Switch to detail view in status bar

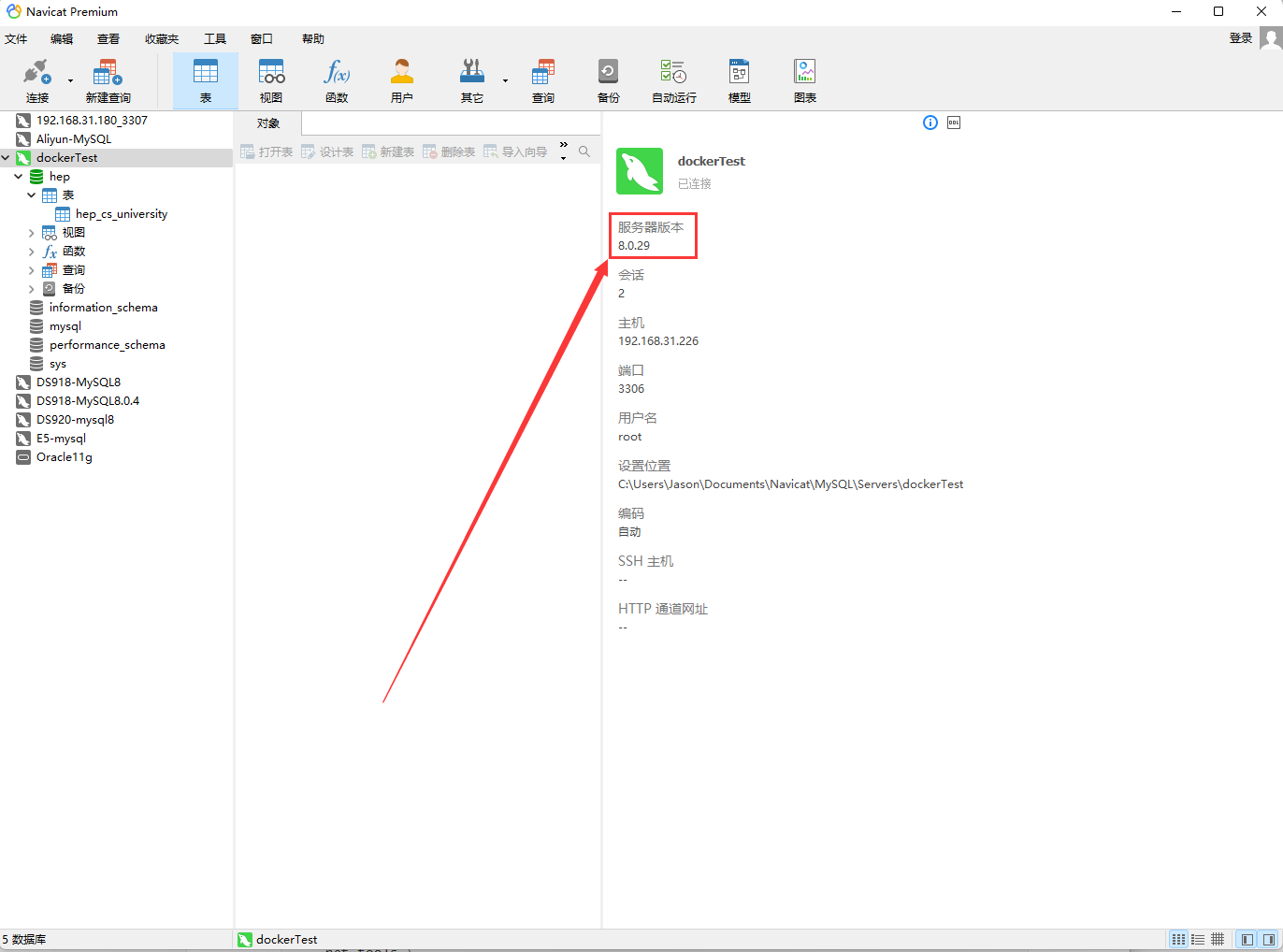coord(1218,939)
